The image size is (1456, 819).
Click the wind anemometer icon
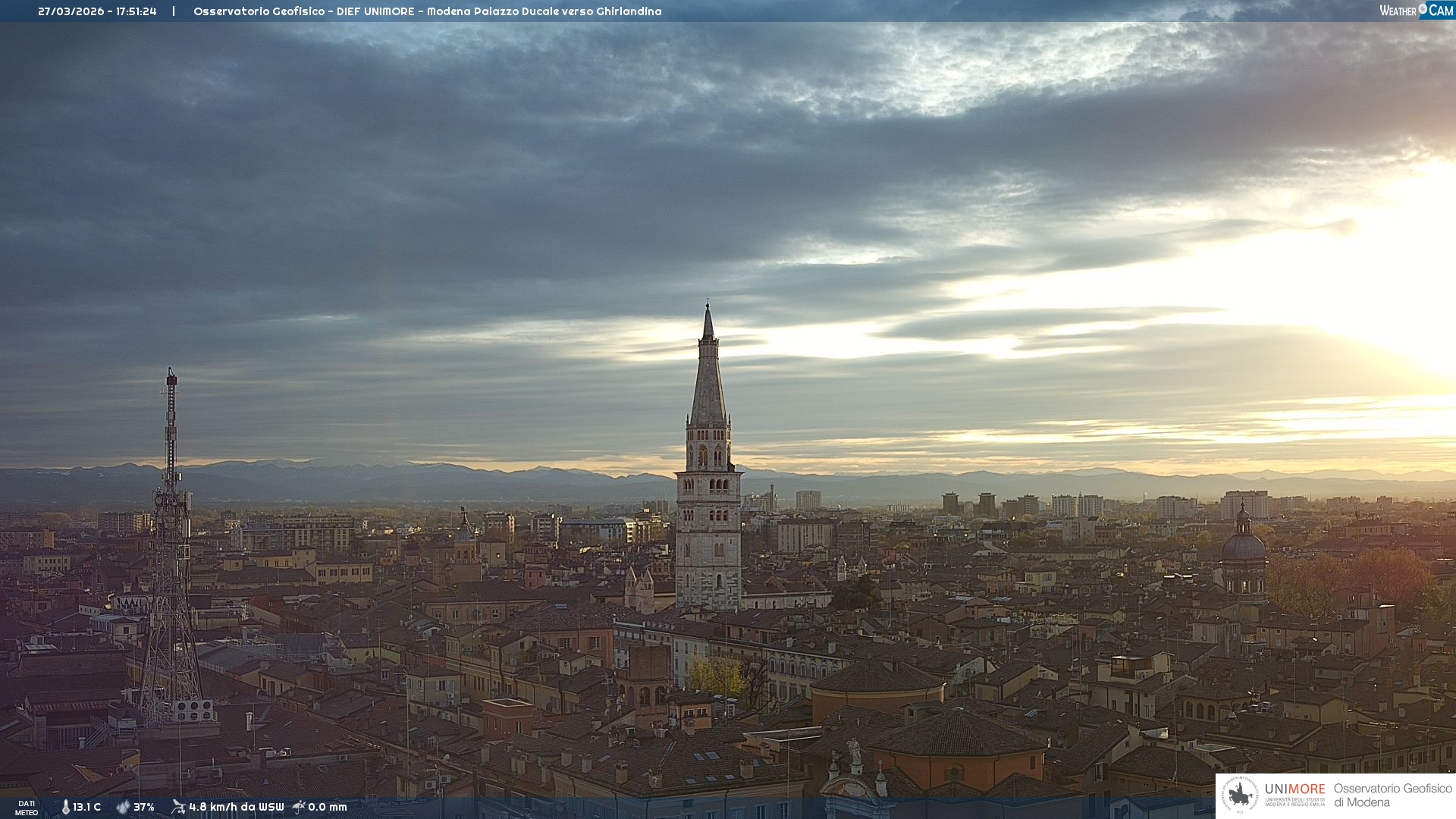[x=178, y=807]
